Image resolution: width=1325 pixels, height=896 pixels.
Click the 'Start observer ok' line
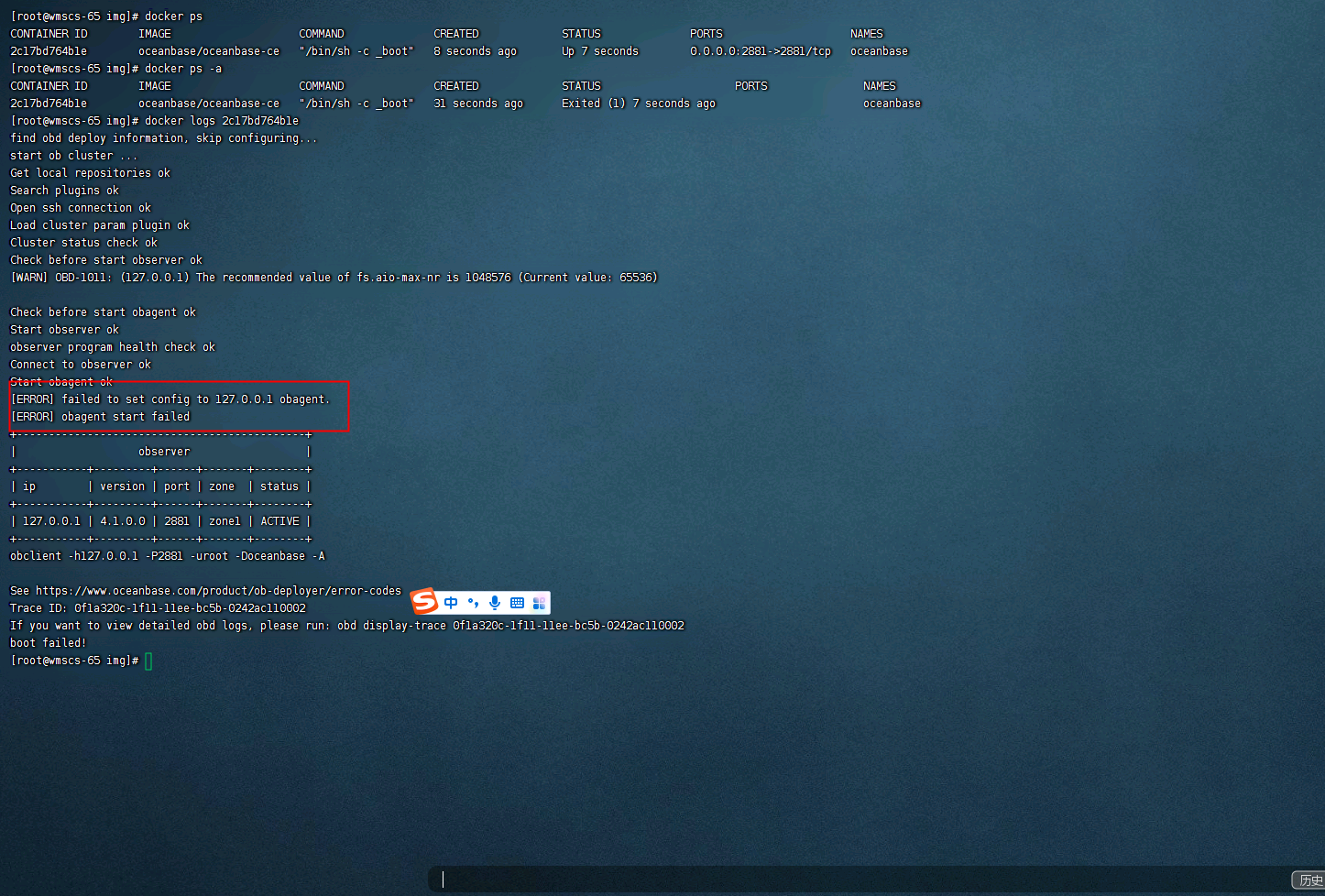(x=64, y=330)
